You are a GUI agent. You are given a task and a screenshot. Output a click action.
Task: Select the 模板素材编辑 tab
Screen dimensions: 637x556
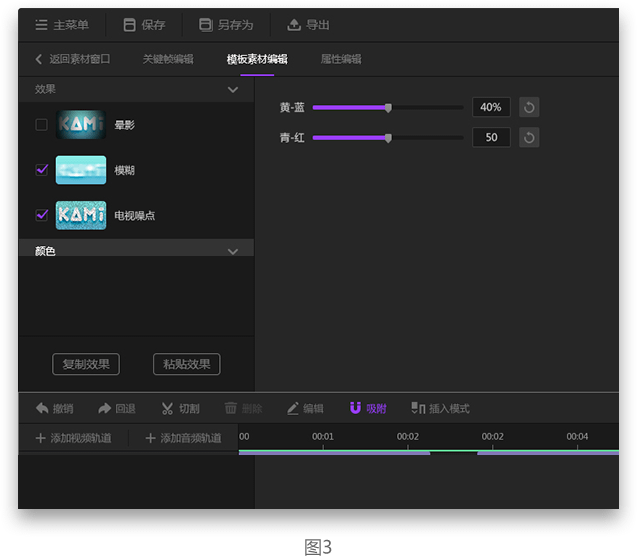[257, 59]
